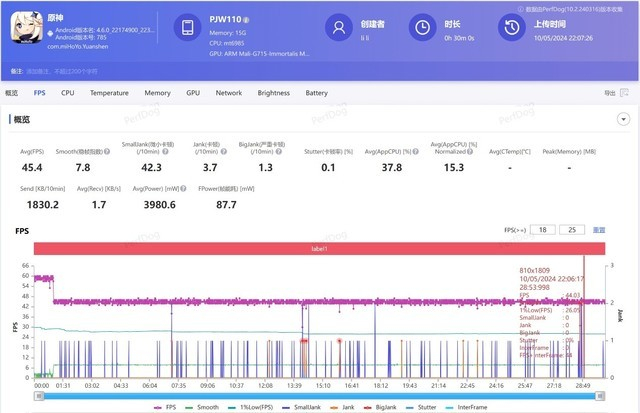This screenshot has height=413, width=640.
Task: Click the FPS threshold field showing 18
Action: (543, 230)
